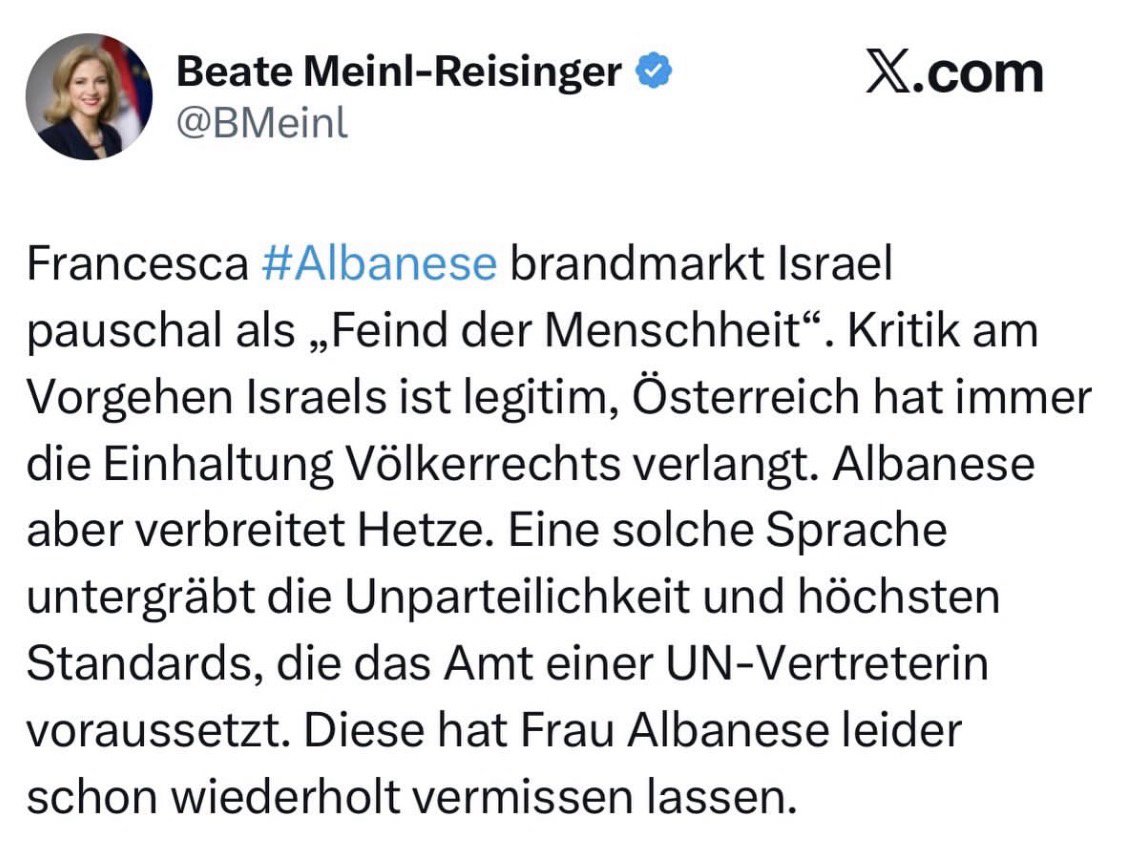The image size is (1125, 861).
Task: Click the blue verified checkmark badge
Action: tap(655, 73)
